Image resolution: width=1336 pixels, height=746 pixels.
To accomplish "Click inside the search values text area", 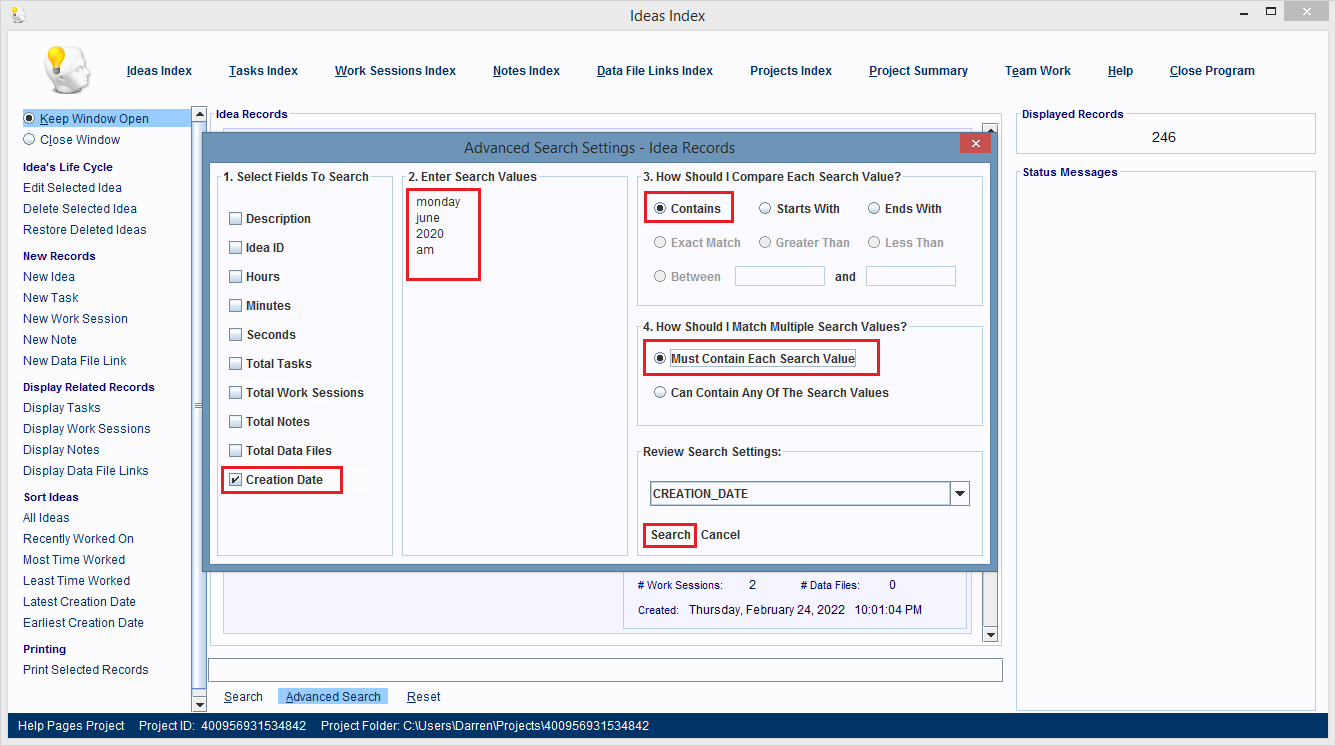I will 515,370.
